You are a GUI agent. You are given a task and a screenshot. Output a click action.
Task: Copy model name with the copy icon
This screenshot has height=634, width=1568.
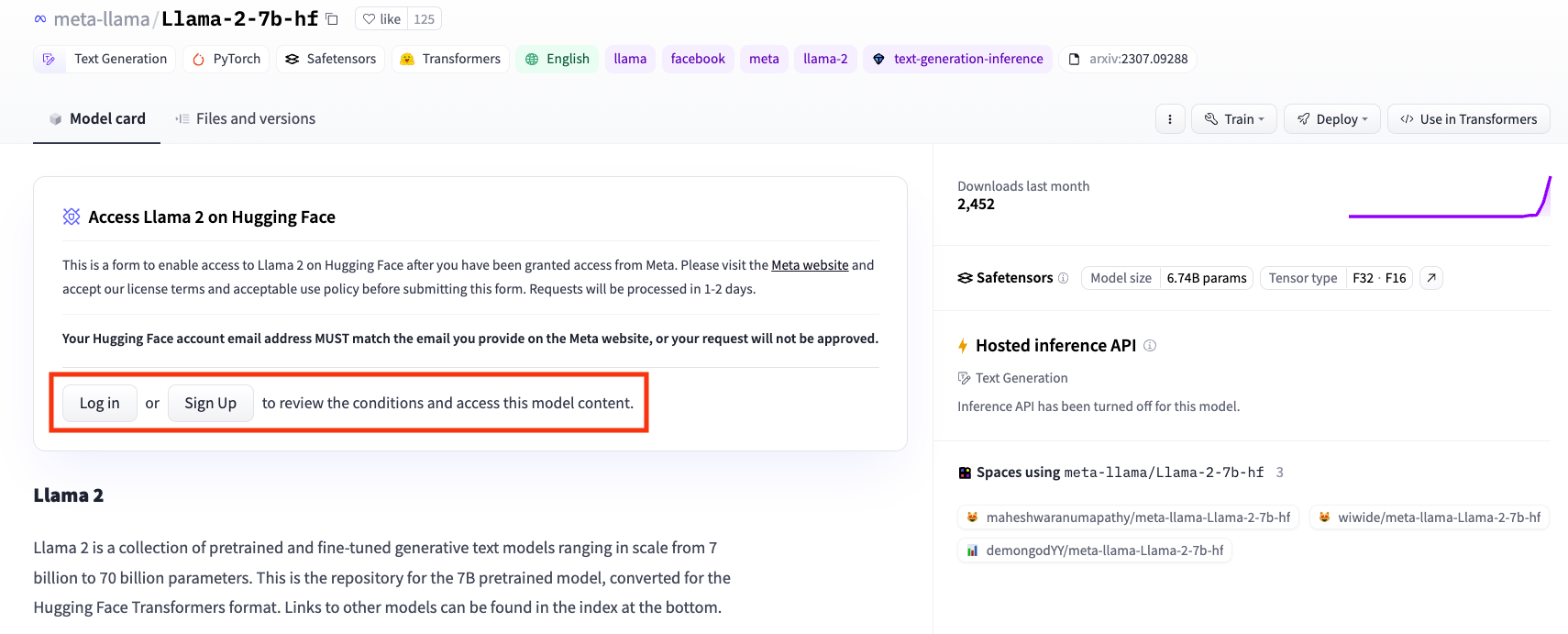coord(332,19)
